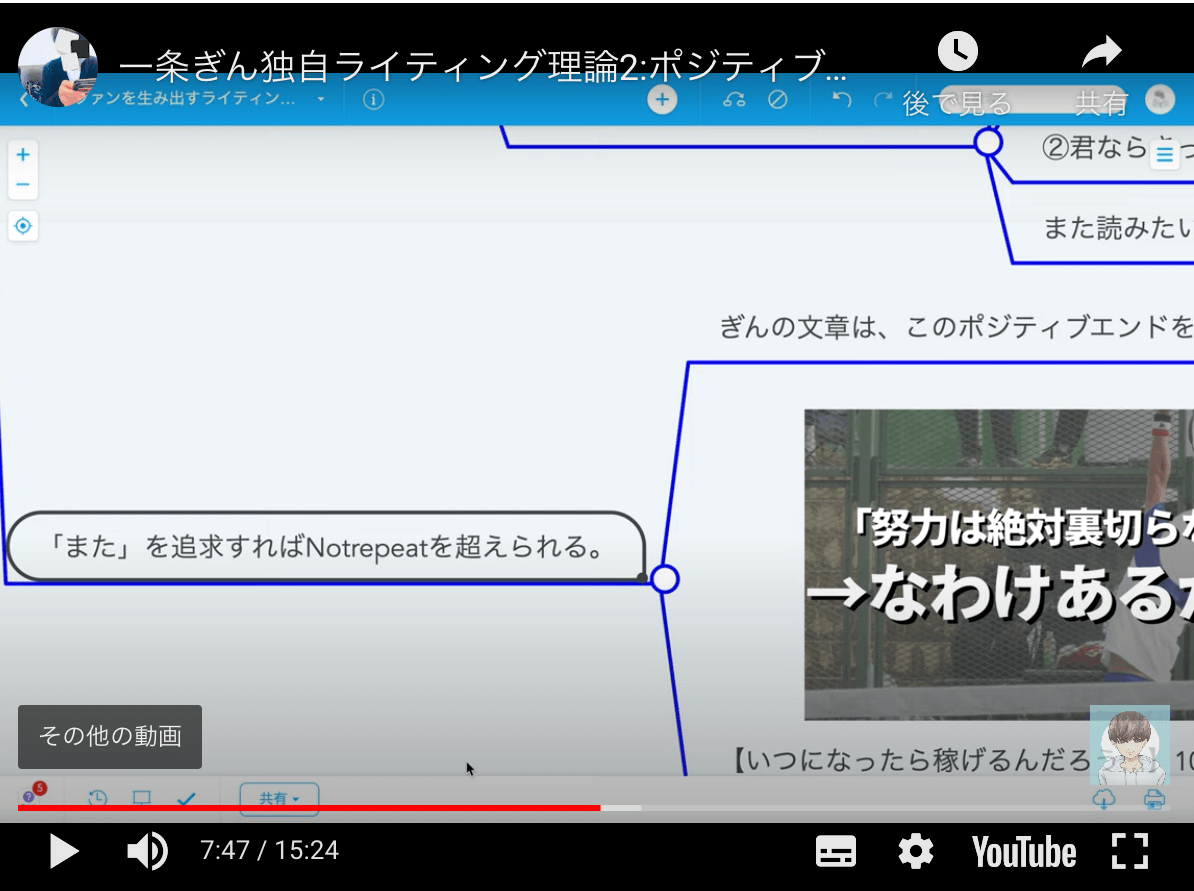Screen dimensions: 1194x891
Task: Select the text ぎんの文章は、このポジティブエンドを
Action: point(956,327)
